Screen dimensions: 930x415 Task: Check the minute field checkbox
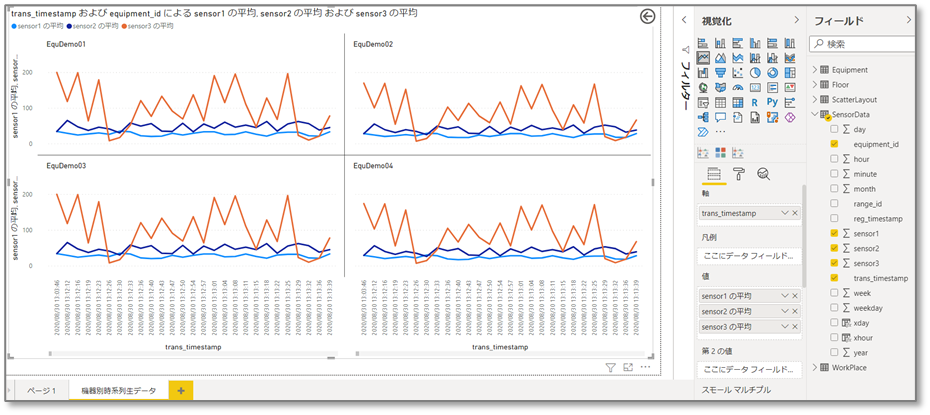835,174
